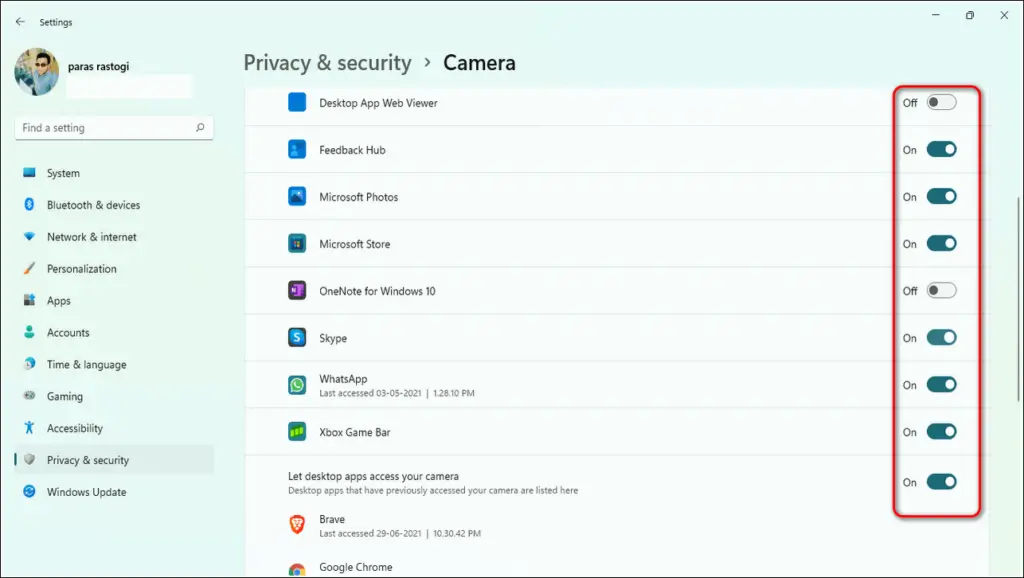The image size is (1024, 578).
Task: Click the Accessibility sidebar icon
Action: tap(29, 428)
